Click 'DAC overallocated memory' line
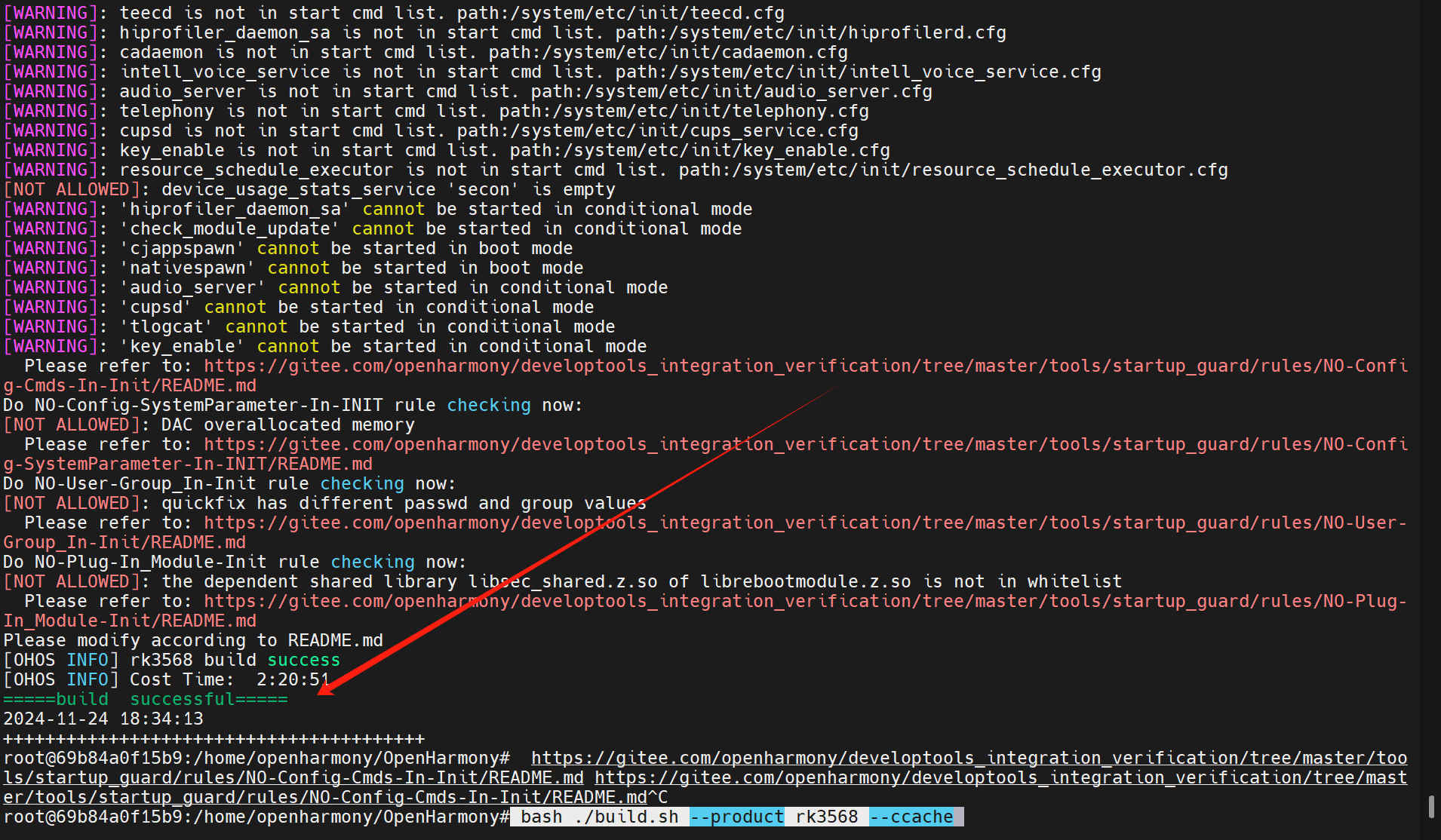This screenshot has height=840, width=1441. (x=209, y=425)
